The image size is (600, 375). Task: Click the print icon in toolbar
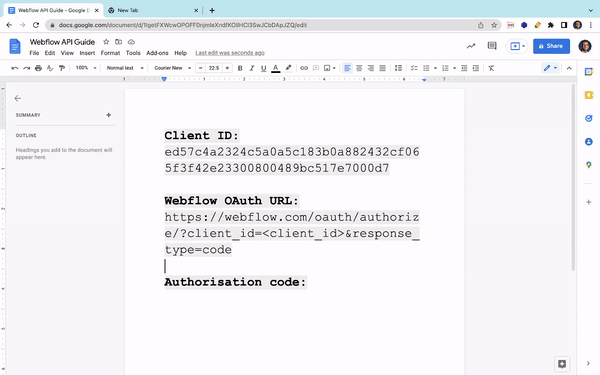click(38, 68)
